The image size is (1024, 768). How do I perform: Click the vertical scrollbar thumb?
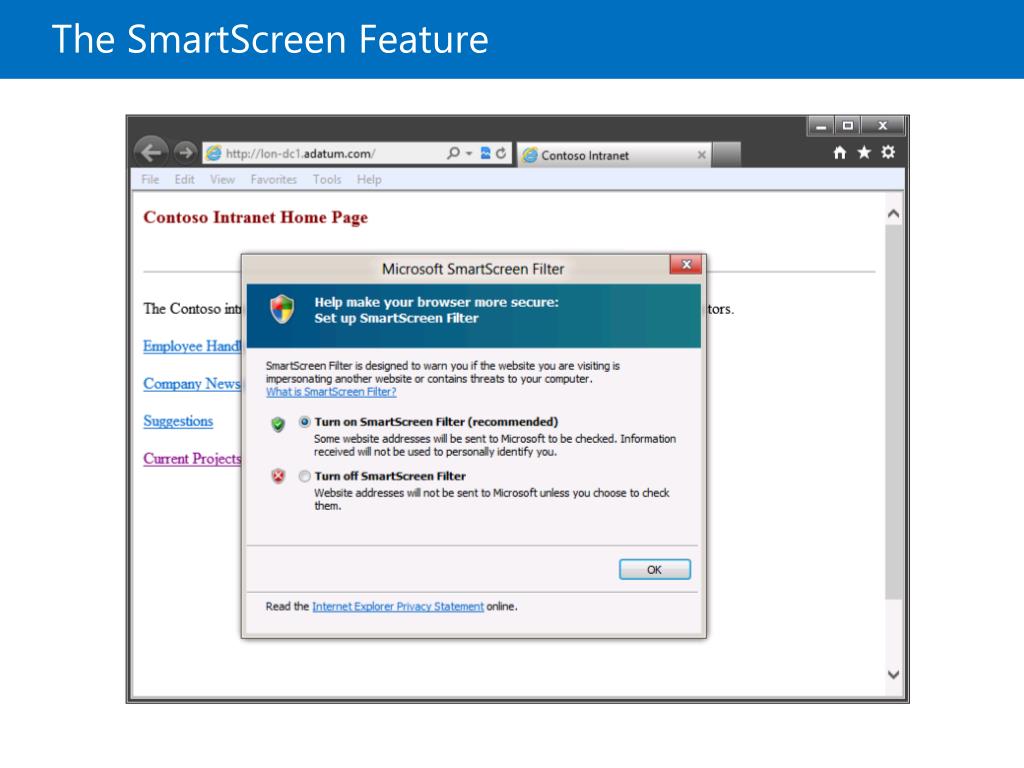[x=893, y=411]
